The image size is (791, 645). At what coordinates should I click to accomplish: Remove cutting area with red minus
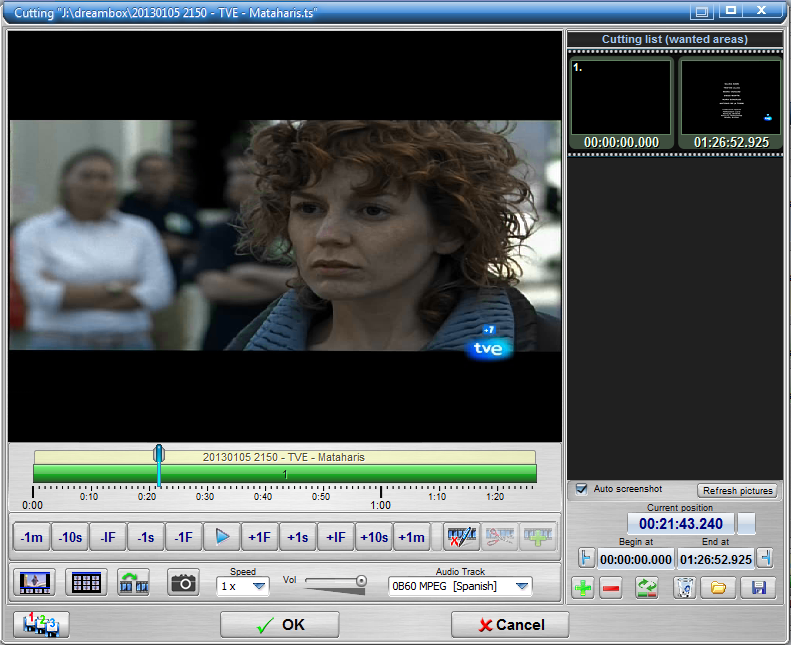point(611,588)
